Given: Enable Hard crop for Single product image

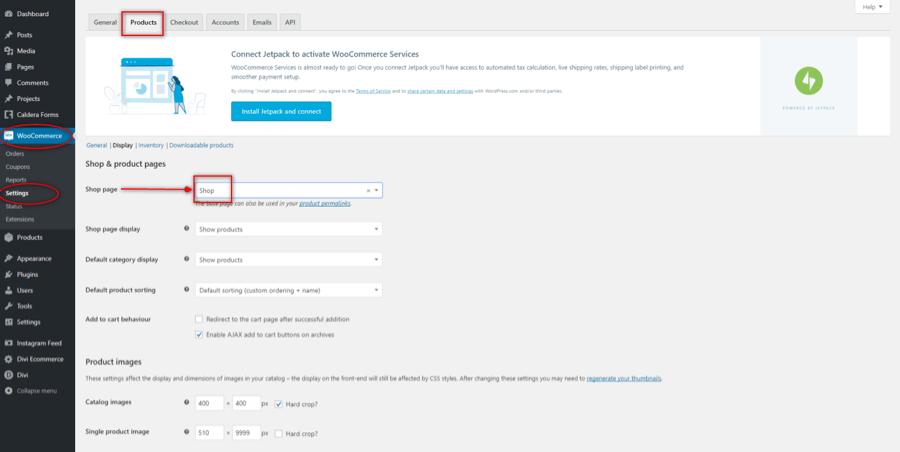Looking at the screenshot, I should coord(278,434).
